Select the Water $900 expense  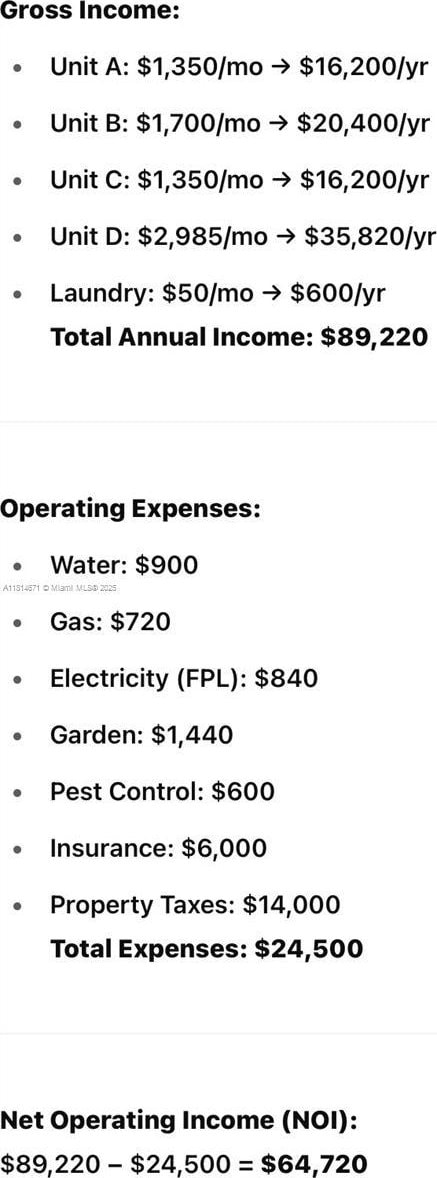click(x=124, y=565)
